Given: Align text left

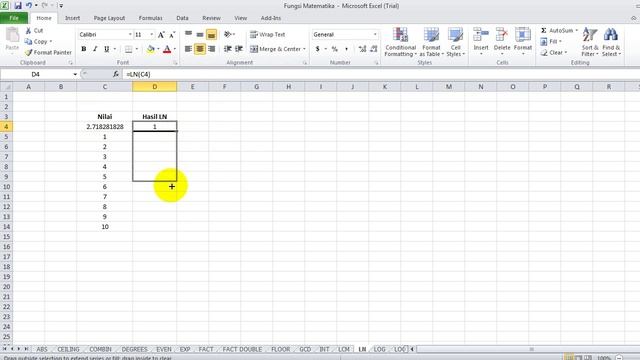Looking at the screenshot, I should [189, 49].
